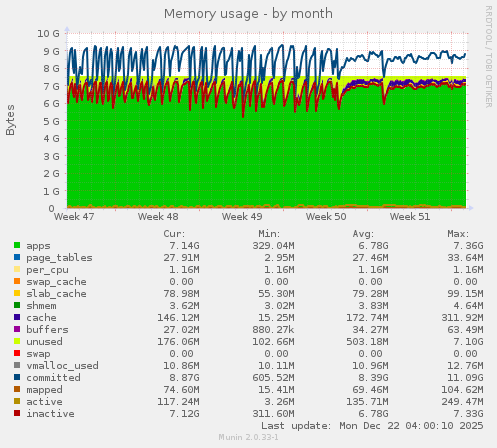Click the shmem dark green swatch
Viewport: 497px width, 448px height.
[x=17, y=305]
